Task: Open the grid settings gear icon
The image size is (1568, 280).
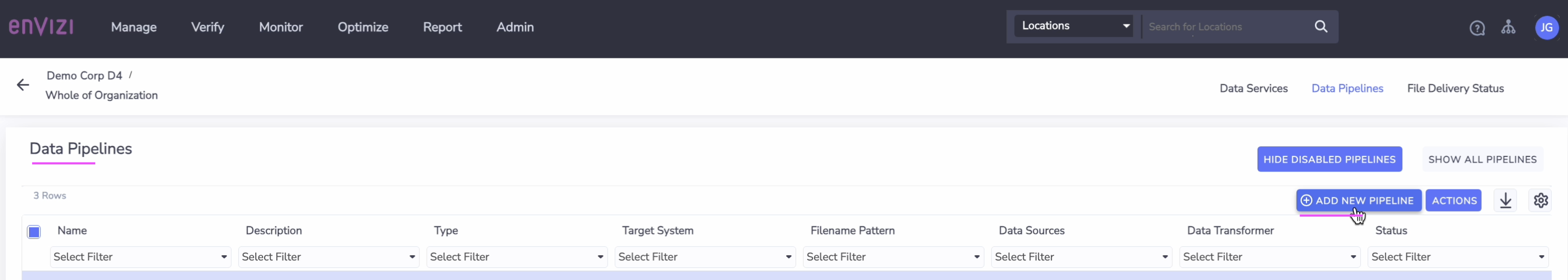Action: click(1541, 200)
